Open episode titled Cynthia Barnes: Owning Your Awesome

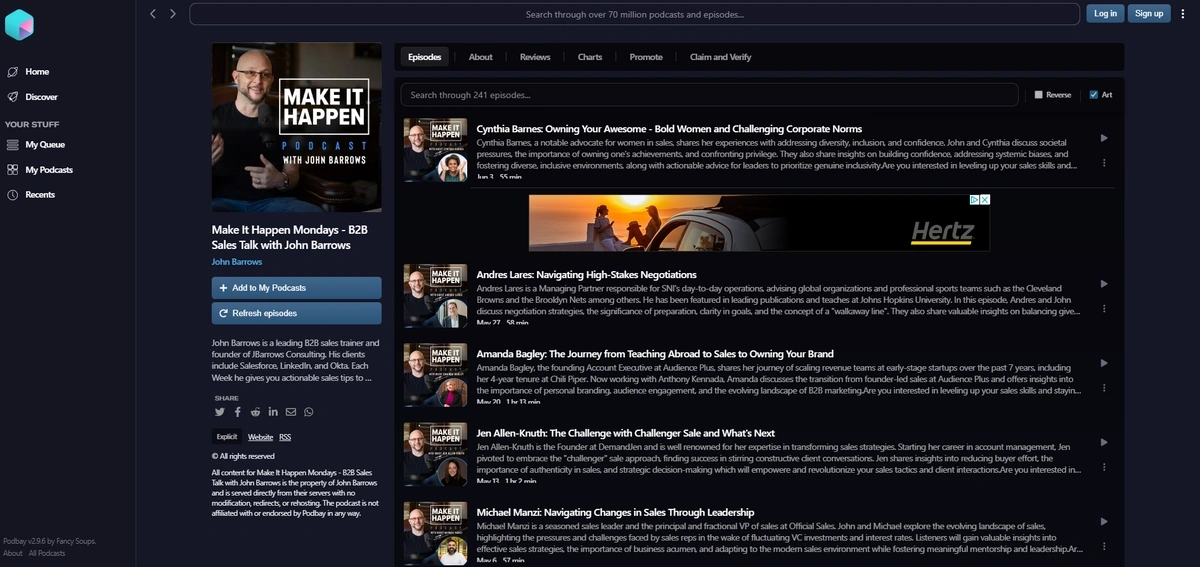point(669,129)
